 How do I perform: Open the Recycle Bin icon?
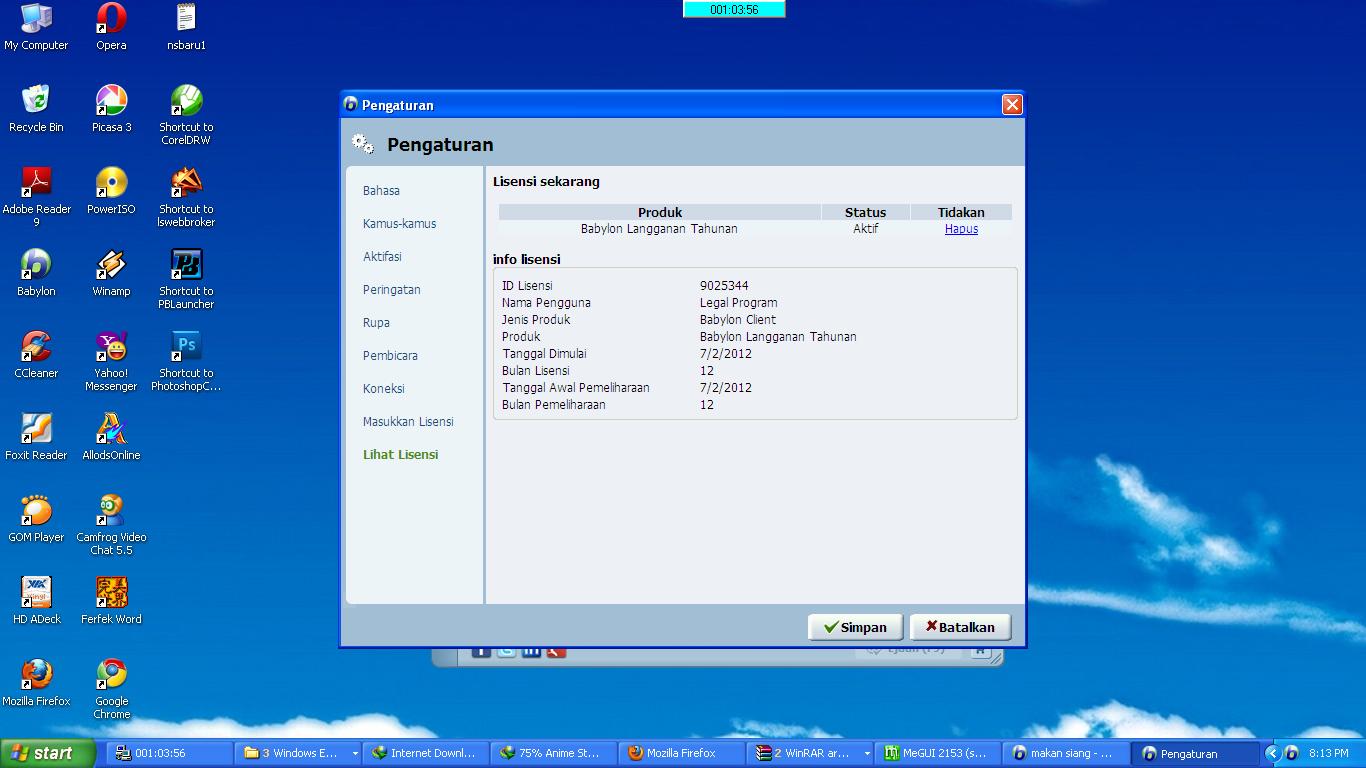(x=36, y=109)
